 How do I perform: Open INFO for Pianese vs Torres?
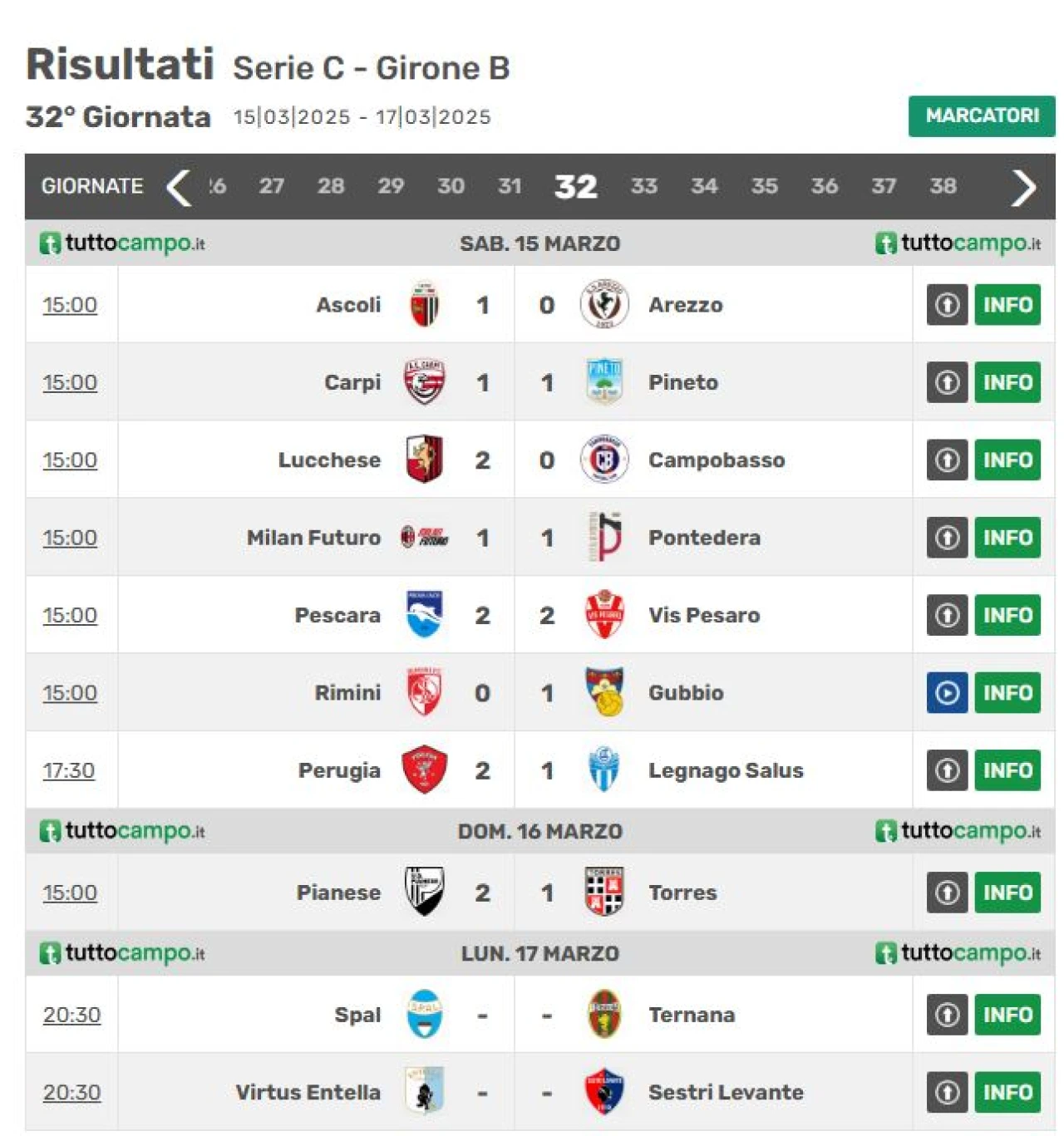point(1007,892)
